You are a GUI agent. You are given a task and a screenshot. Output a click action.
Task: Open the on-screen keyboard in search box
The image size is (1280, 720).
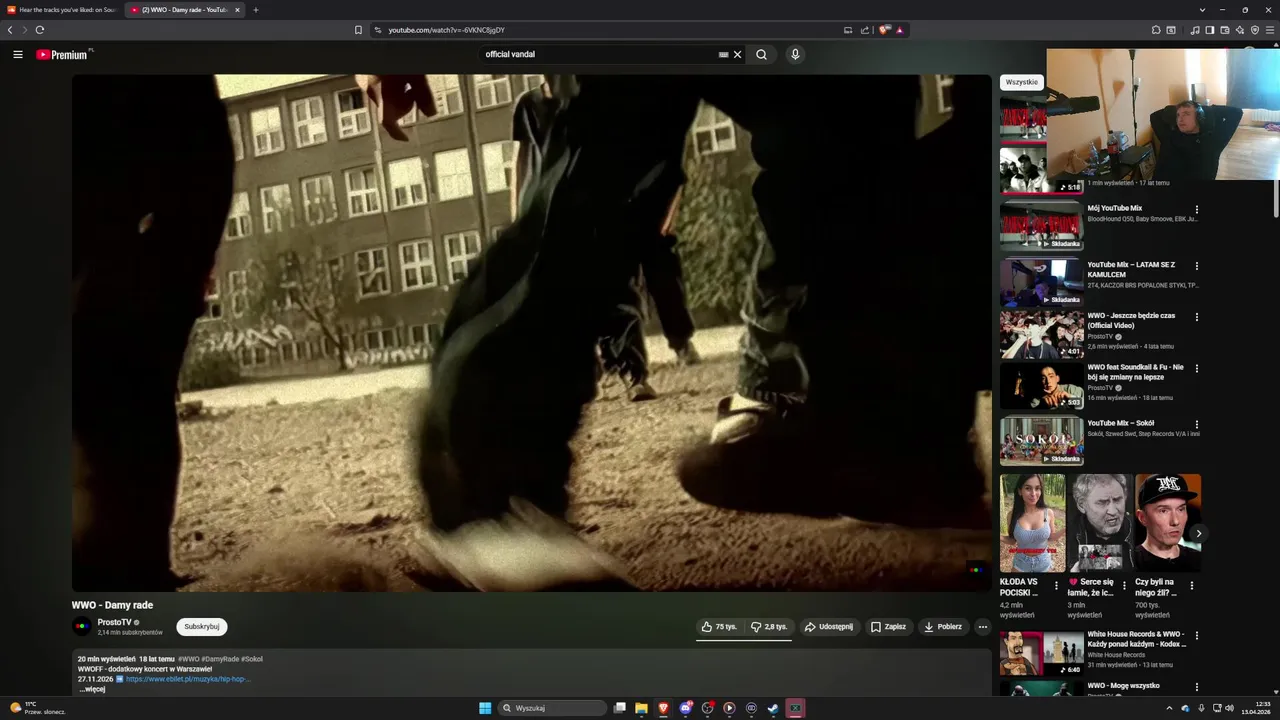click(x=723, y=54)
